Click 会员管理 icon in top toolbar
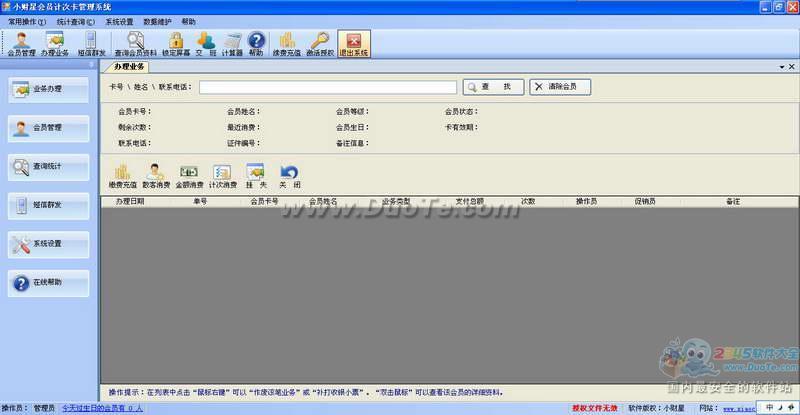Viewport: 800px width, 415px height. point(20,42)
